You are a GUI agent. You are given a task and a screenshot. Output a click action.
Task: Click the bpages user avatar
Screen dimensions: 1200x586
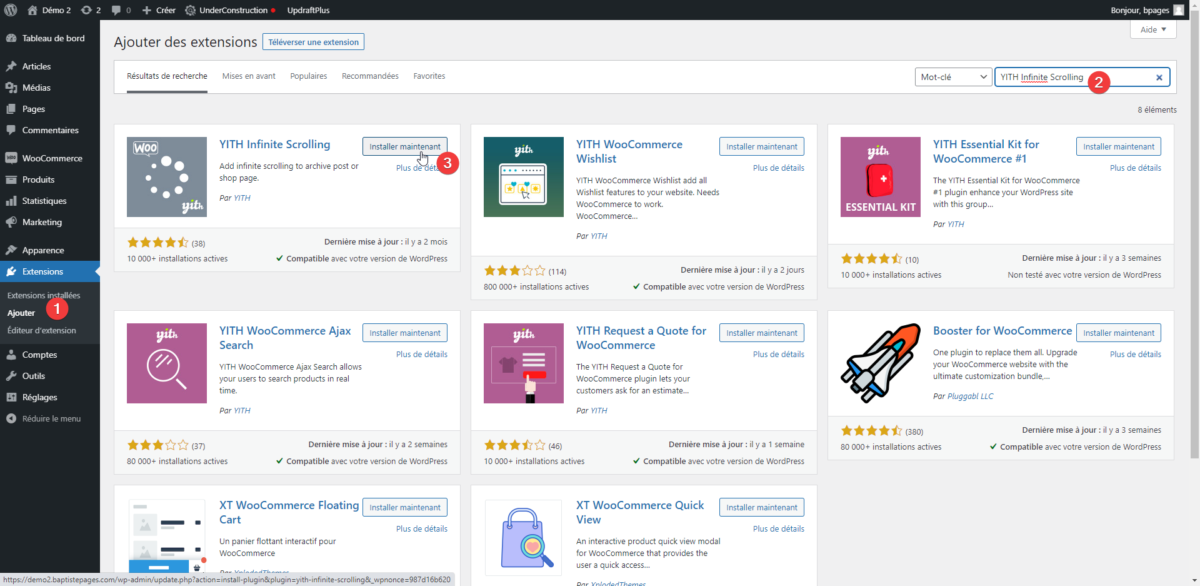coord(1178,10)
